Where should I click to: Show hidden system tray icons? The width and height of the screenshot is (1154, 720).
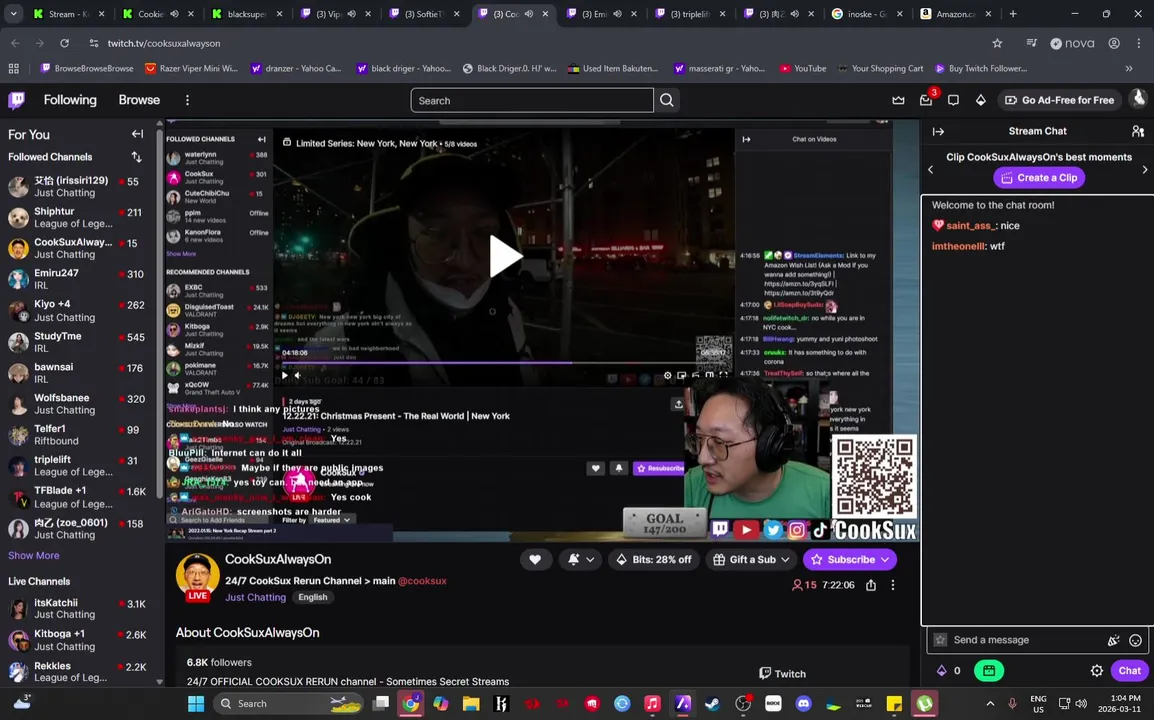point(990,704)
